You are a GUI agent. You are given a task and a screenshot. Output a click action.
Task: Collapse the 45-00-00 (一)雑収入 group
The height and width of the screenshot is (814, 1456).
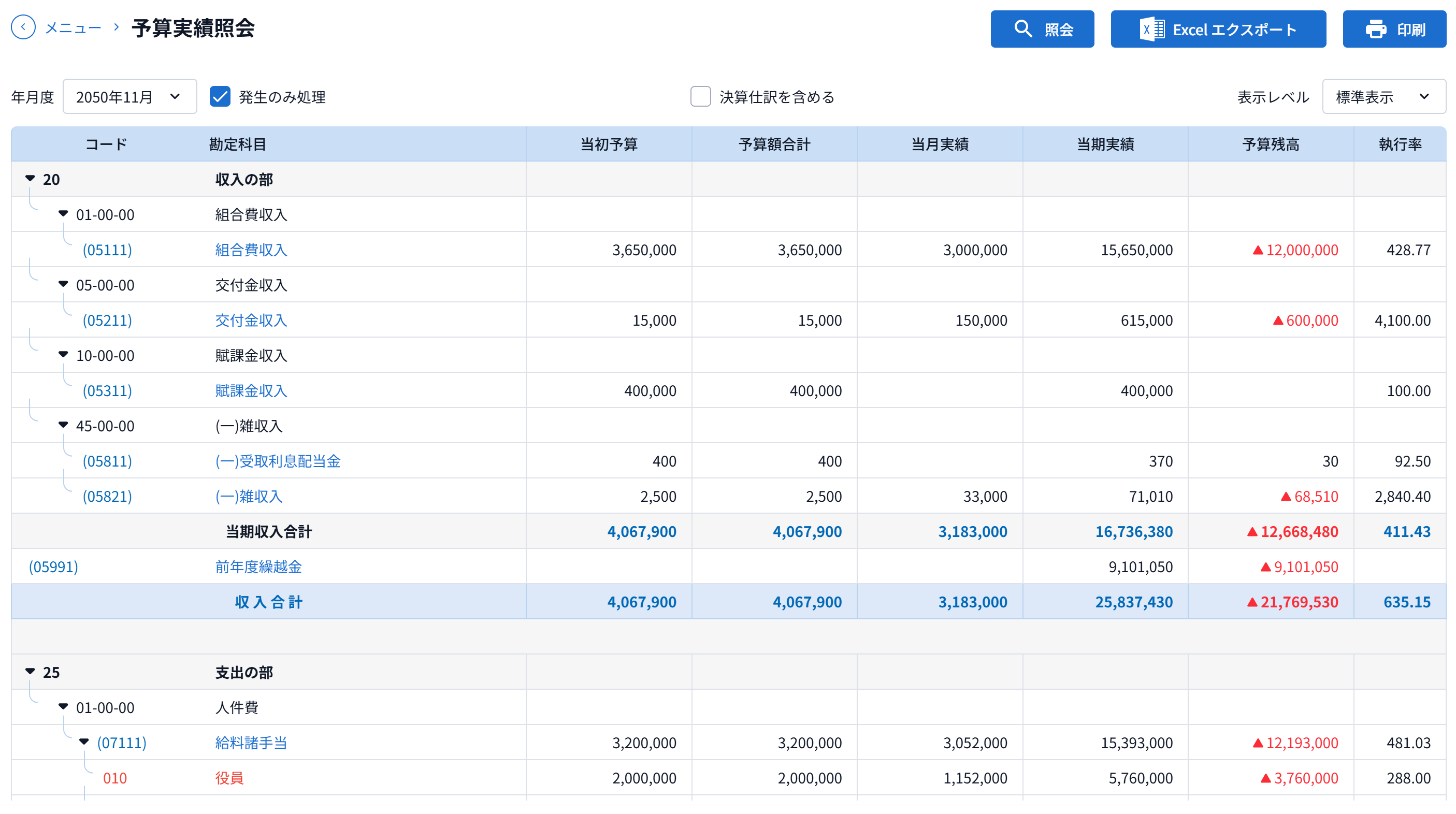pyautogui.click(x=63, y=425)
